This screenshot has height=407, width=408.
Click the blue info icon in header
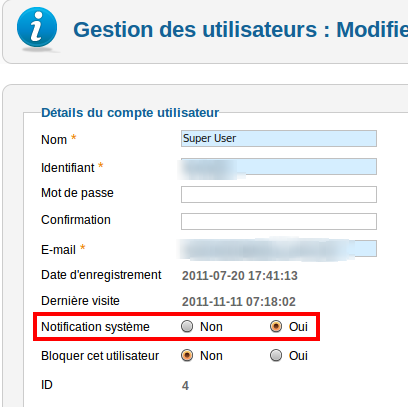(37, 27)
